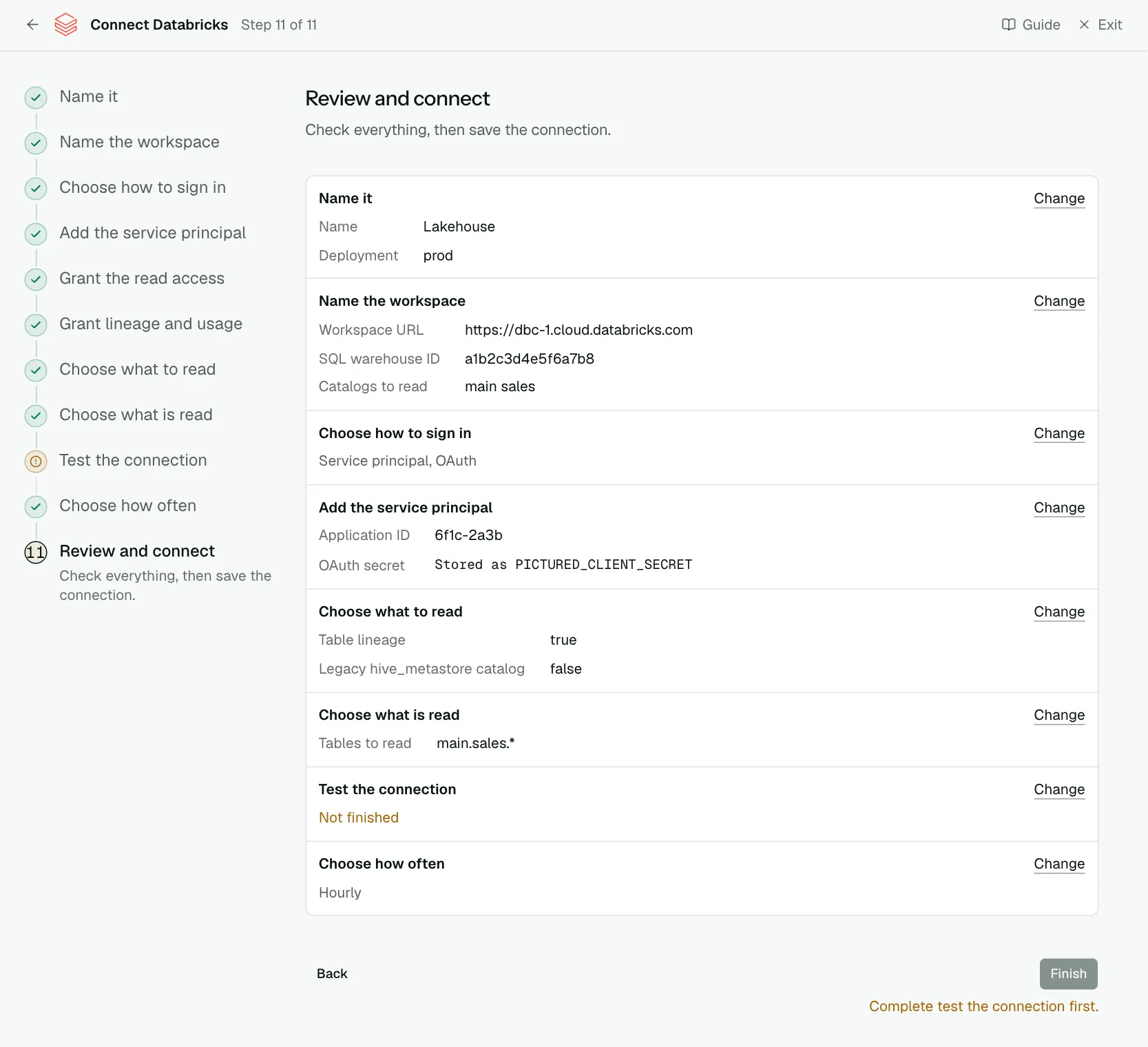The width and height of the screenshot is (1148, 1047).
Task: Click the Back button
Action: (x=332, y=973)
